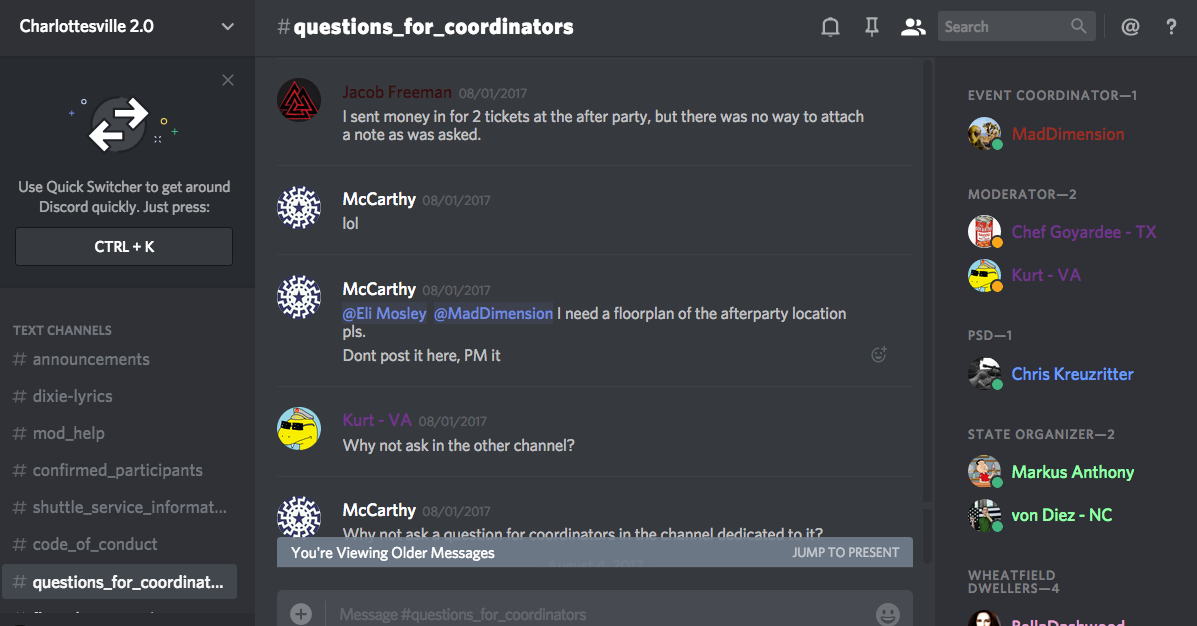This screenshot has width=1197, height=626.
Task: Type in the message input box
Action: click(600, 614)
